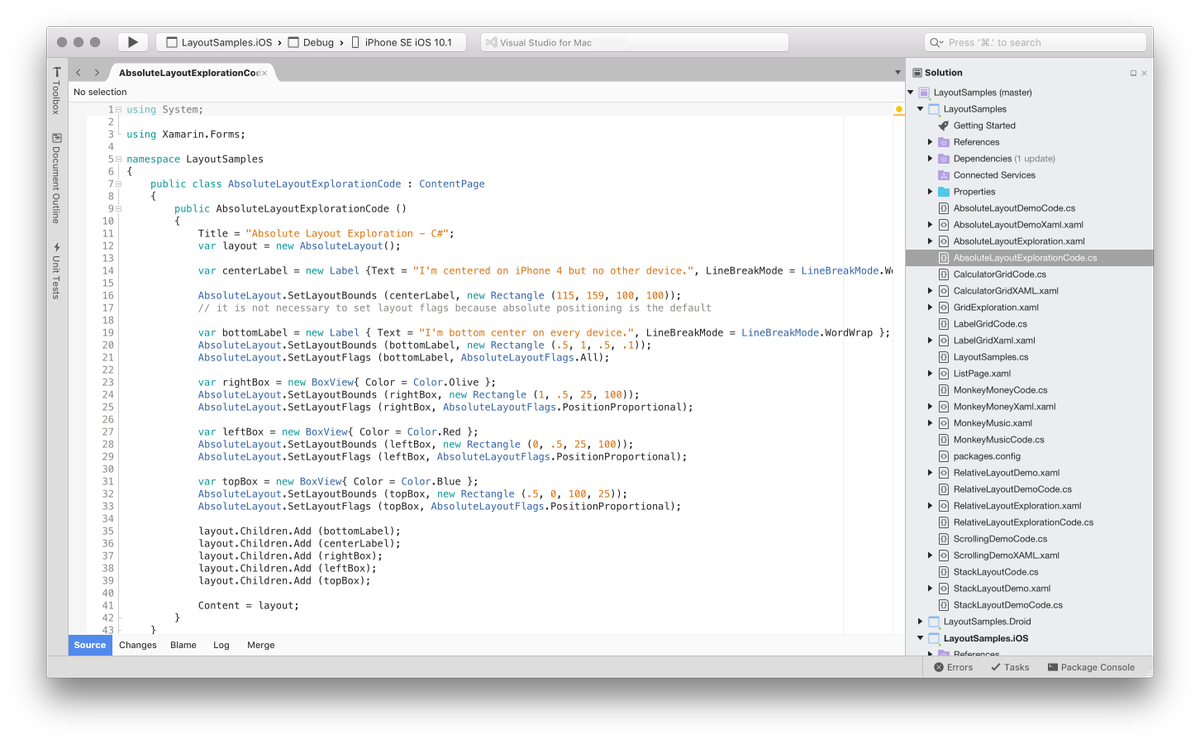
Task: Run the project with the play button
Action: click(x=133, y=41)
